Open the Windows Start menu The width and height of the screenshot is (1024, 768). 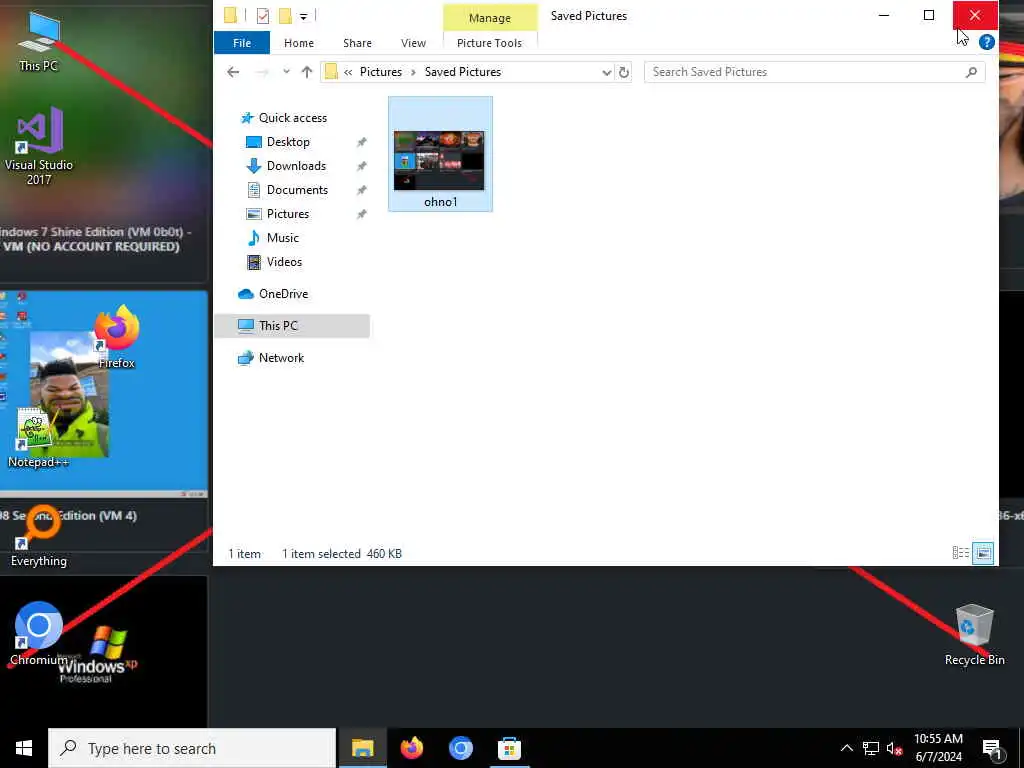point(24,748)
